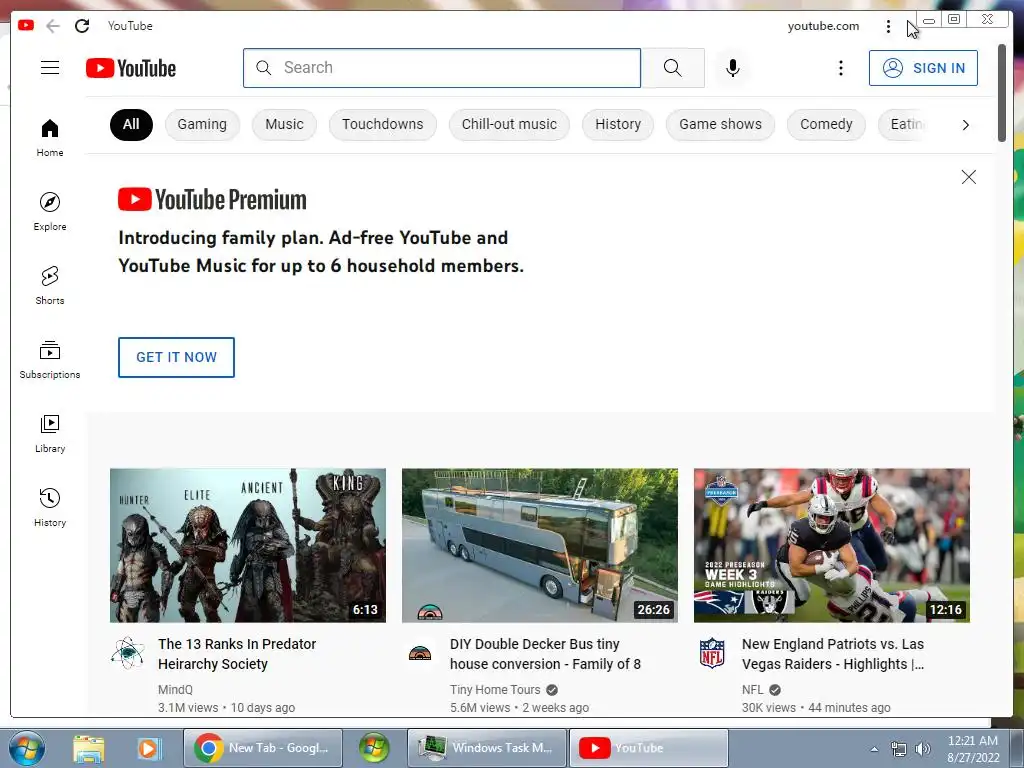Click title 'DIY Double Decker Bus tiny house conversion'
Screen dimensions: 1024x768
click(545, 654)
